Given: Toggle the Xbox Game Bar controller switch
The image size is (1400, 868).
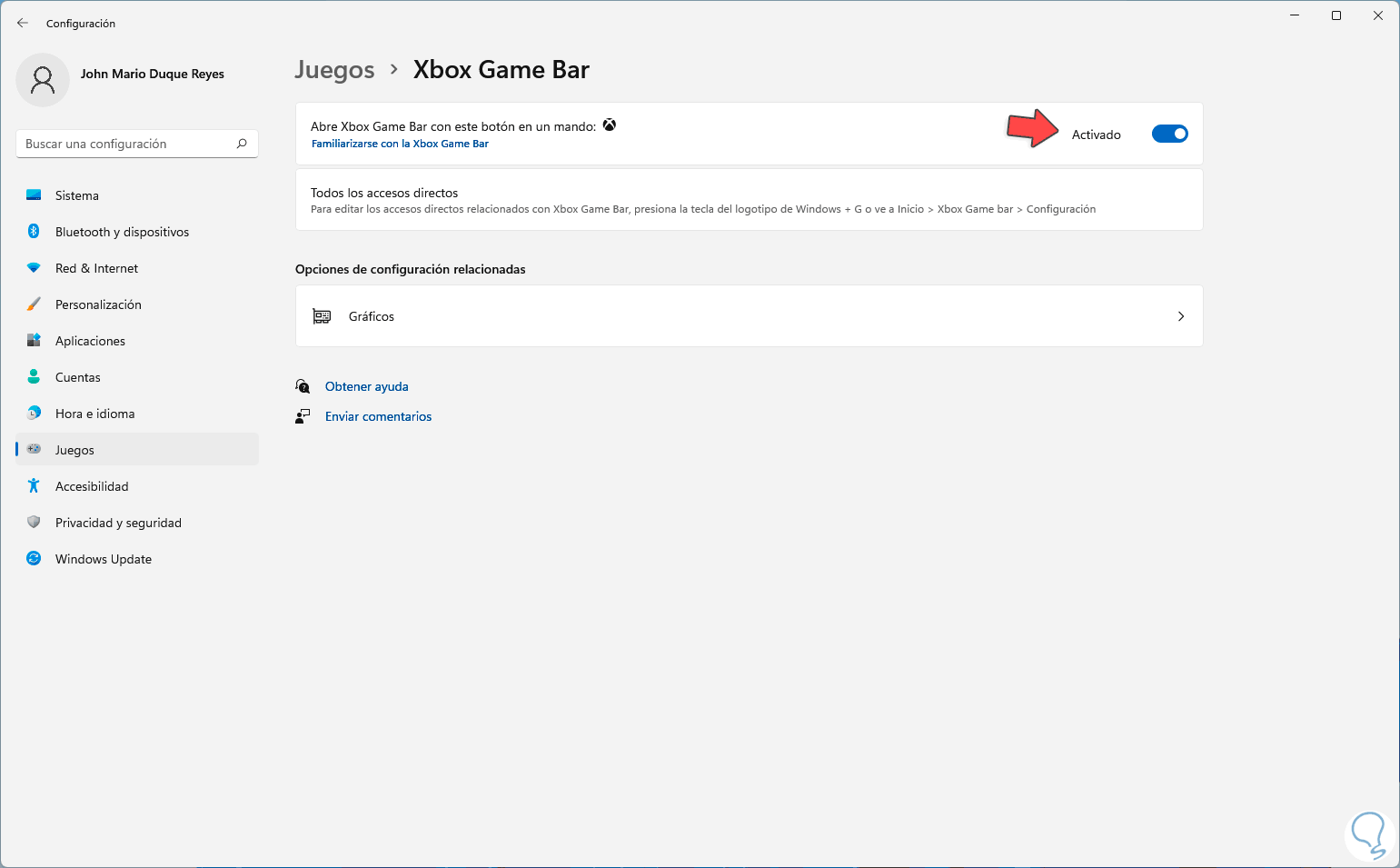Looking at the screenshot, I should click(1169, 134).
